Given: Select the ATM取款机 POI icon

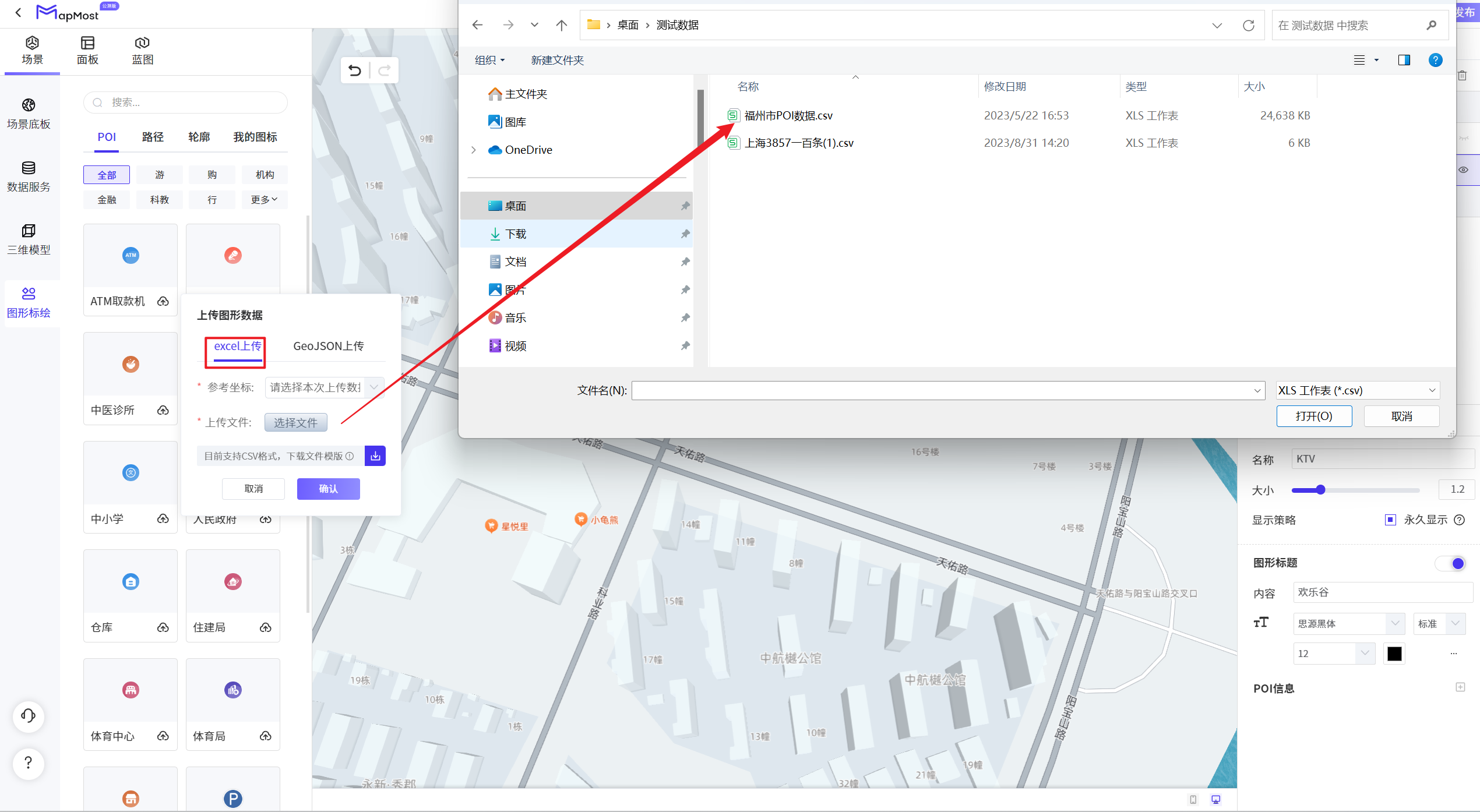Looking at the screenshot, I should point(131,255).
